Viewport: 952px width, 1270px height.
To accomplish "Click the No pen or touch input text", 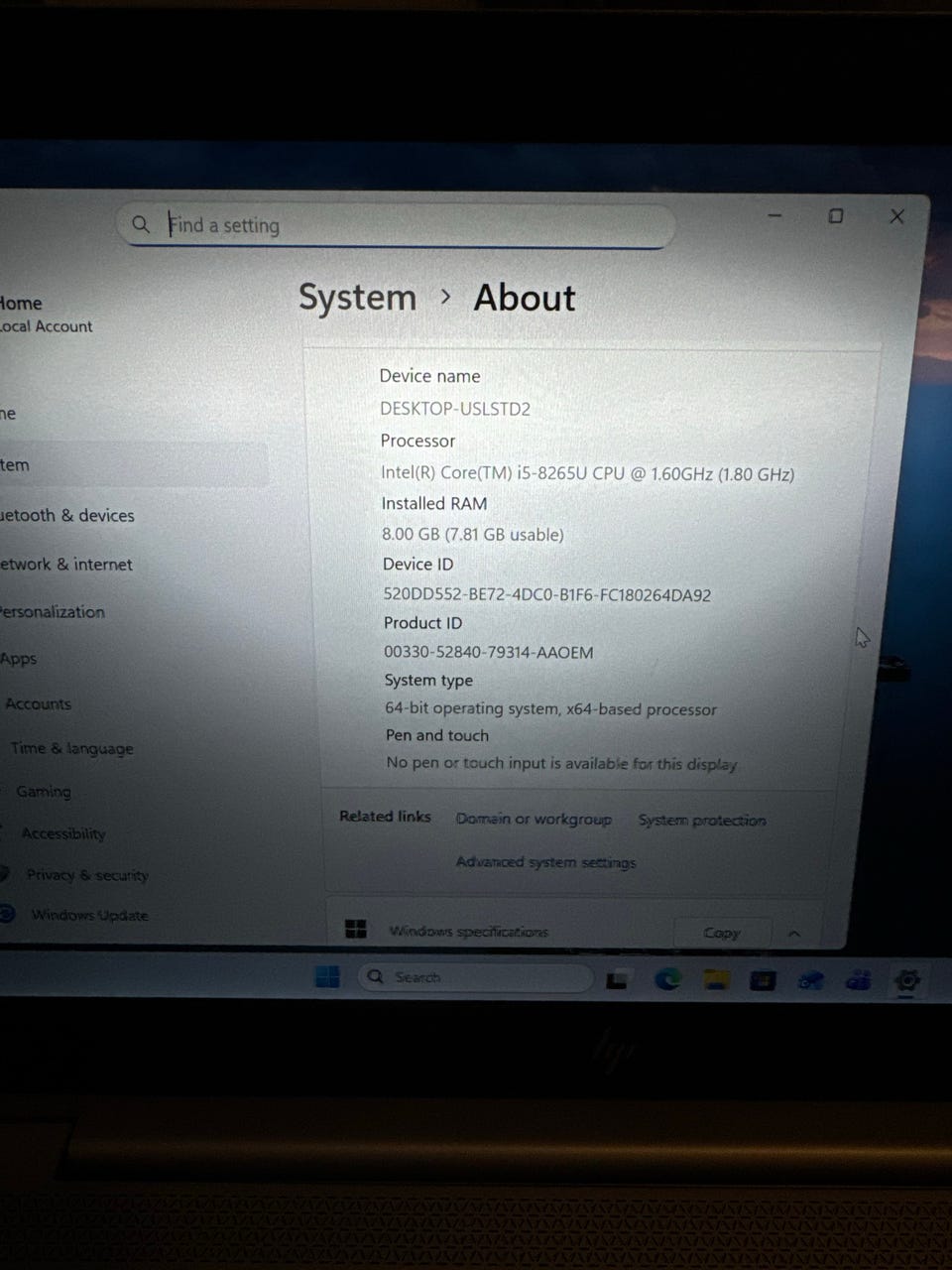I will (x=561, y=763).
